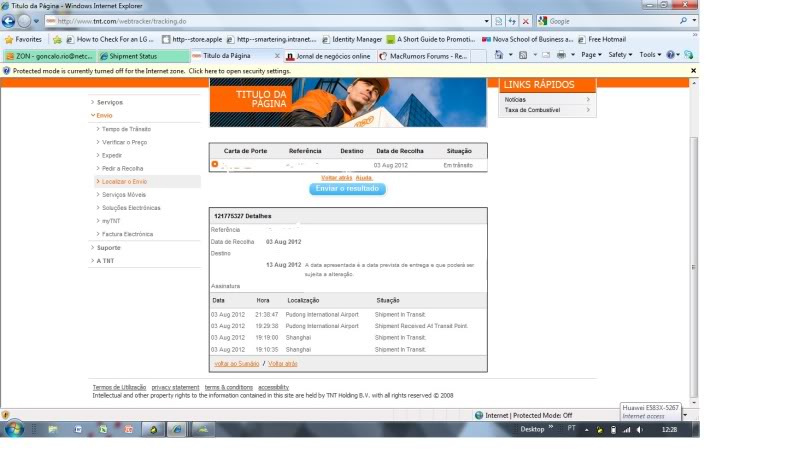
Task: Click the privacy statement footer link
Action: pyautogui.click(x=175, y=387)
